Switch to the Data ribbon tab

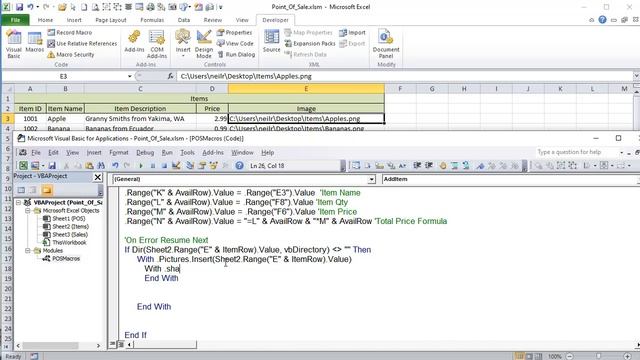point(184,20)
